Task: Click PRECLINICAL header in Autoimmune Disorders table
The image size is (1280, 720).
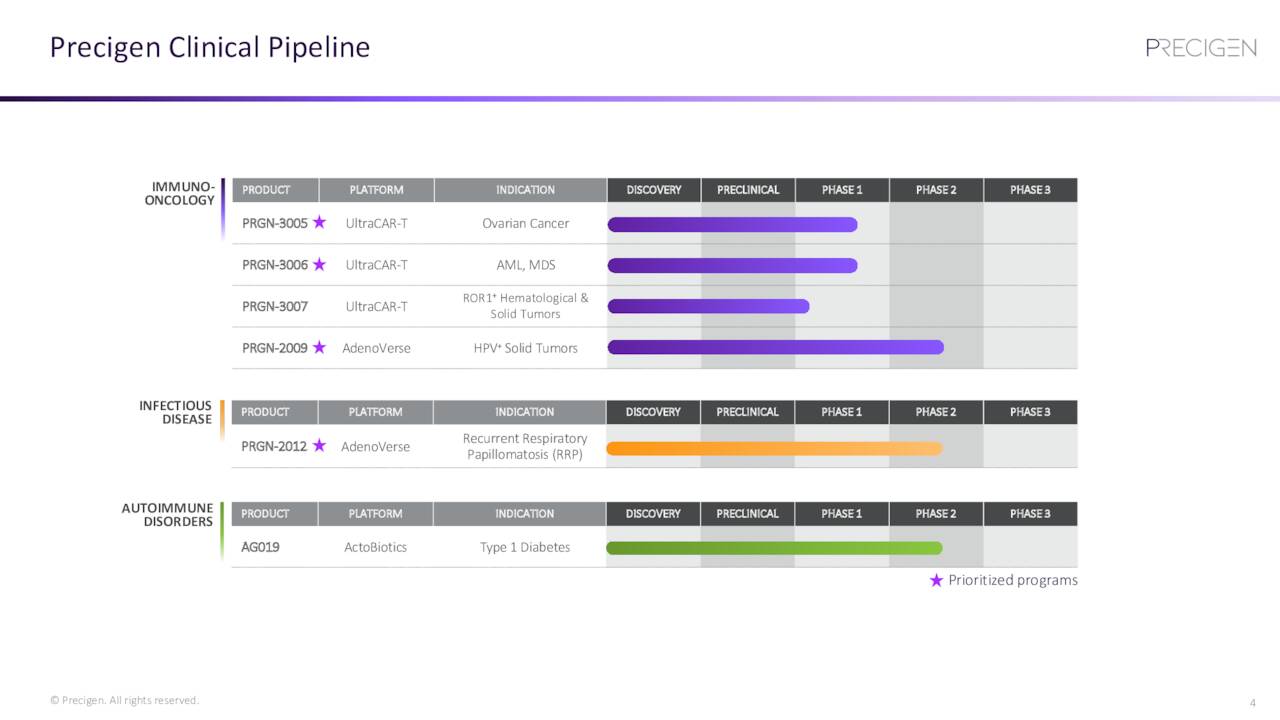Action: pos(747,514)
